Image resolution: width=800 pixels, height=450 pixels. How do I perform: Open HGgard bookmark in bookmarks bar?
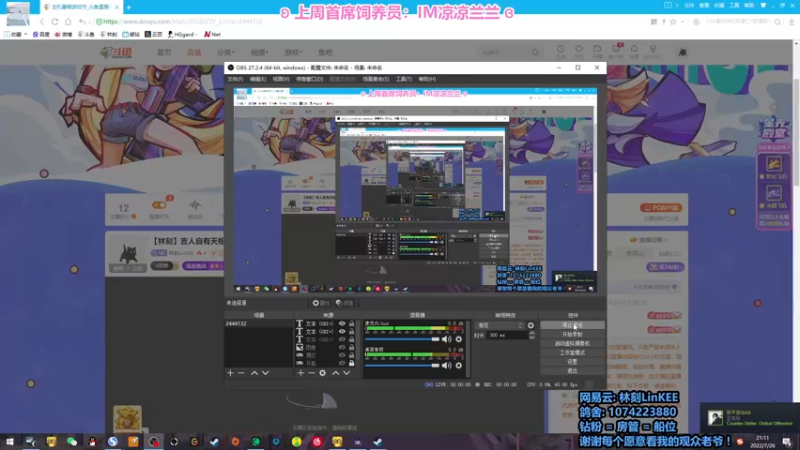[183, 34]
